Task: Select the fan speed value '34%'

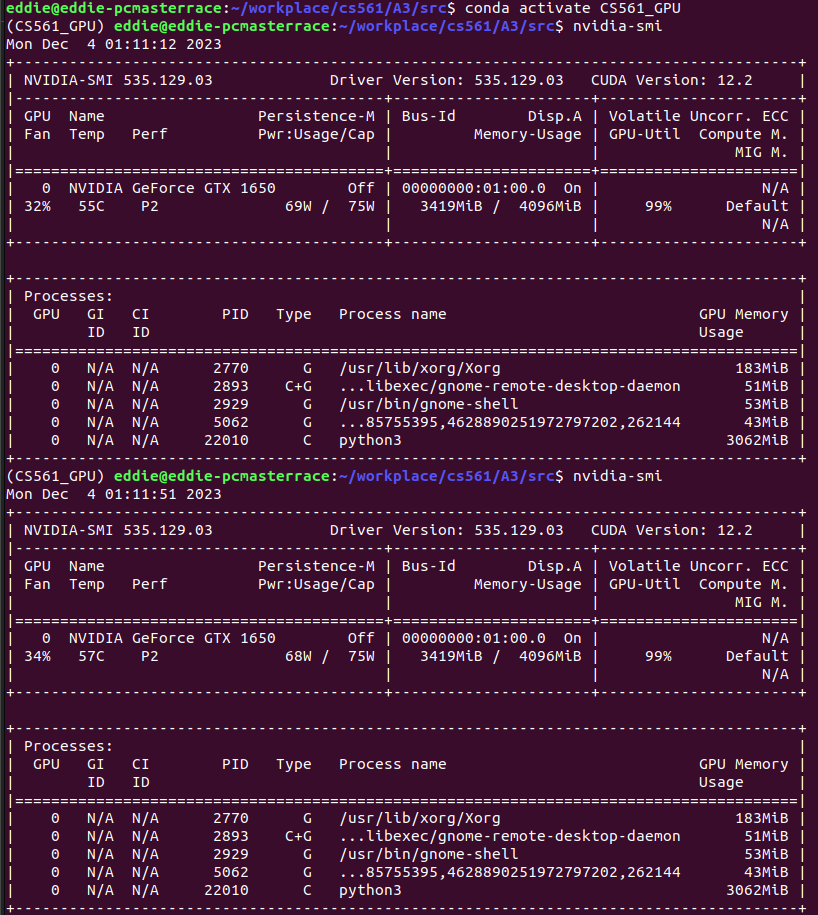Action: tap(37, 656)
